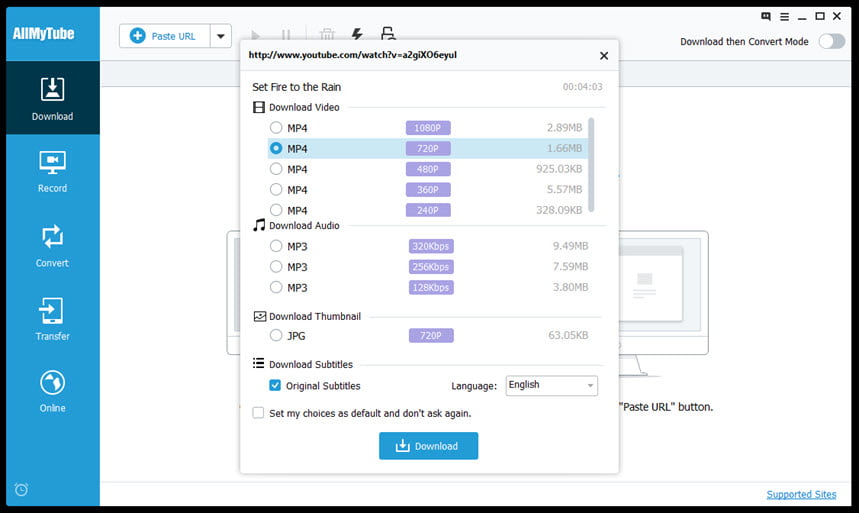Click the 00:04:03 duration text
Screen dimensions: 860x513
pos(582,87)
